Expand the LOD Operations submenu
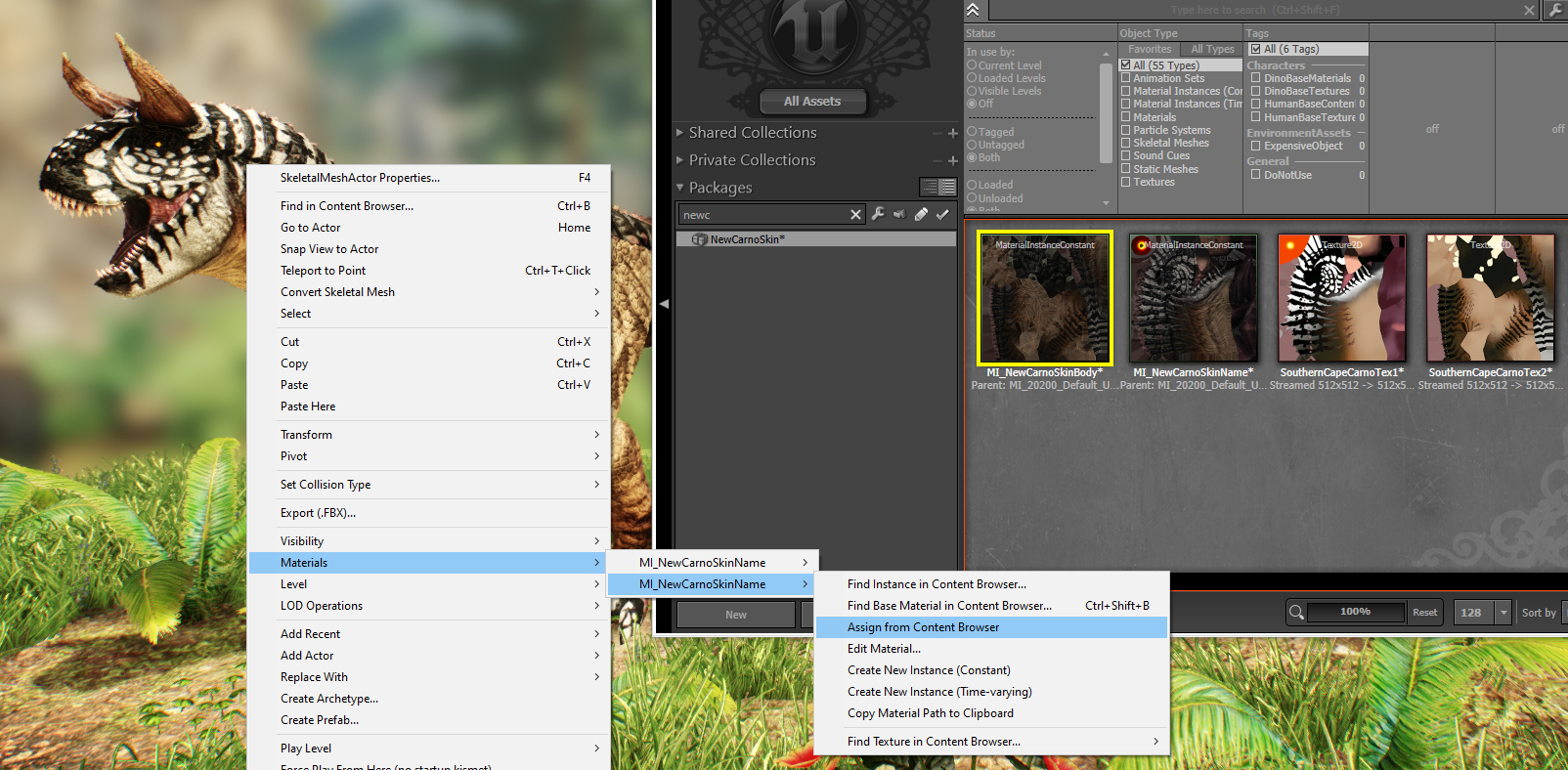The height and width of the screenshot is (770, 1568). point(430,606)
